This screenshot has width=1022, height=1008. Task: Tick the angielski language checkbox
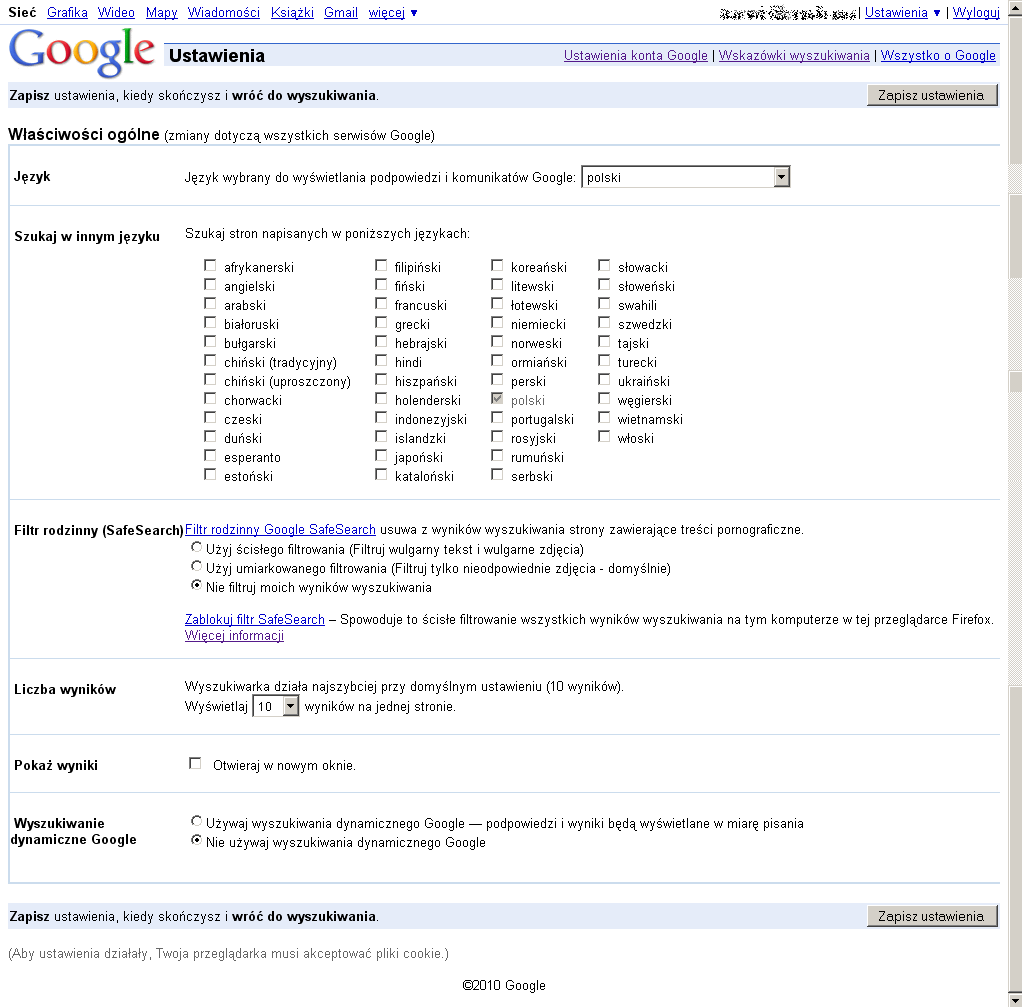tap(210, 285)
